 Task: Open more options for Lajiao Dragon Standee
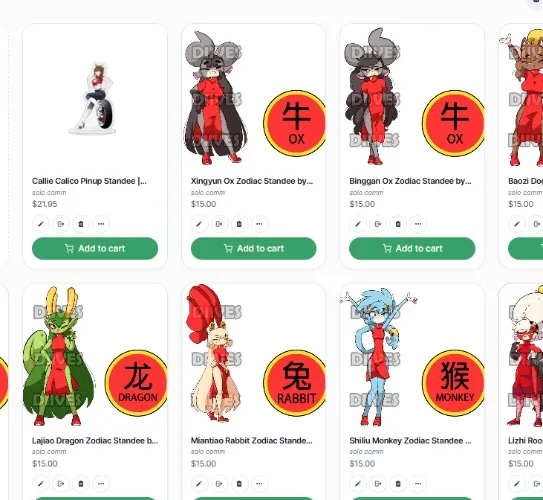(101, 483)
